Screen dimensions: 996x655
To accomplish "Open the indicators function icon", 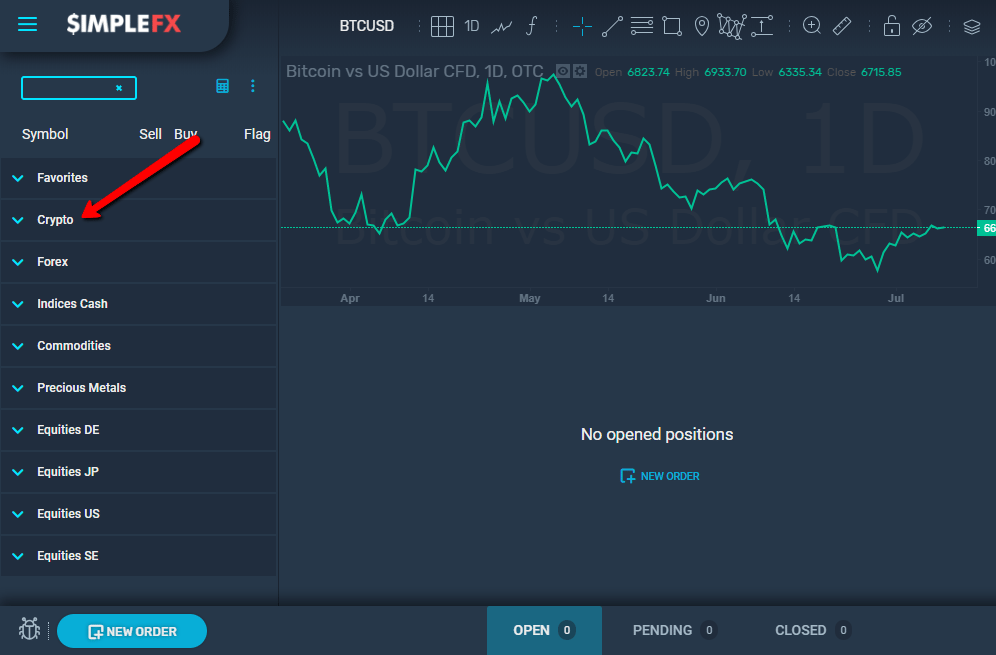I will pos(532,26).
